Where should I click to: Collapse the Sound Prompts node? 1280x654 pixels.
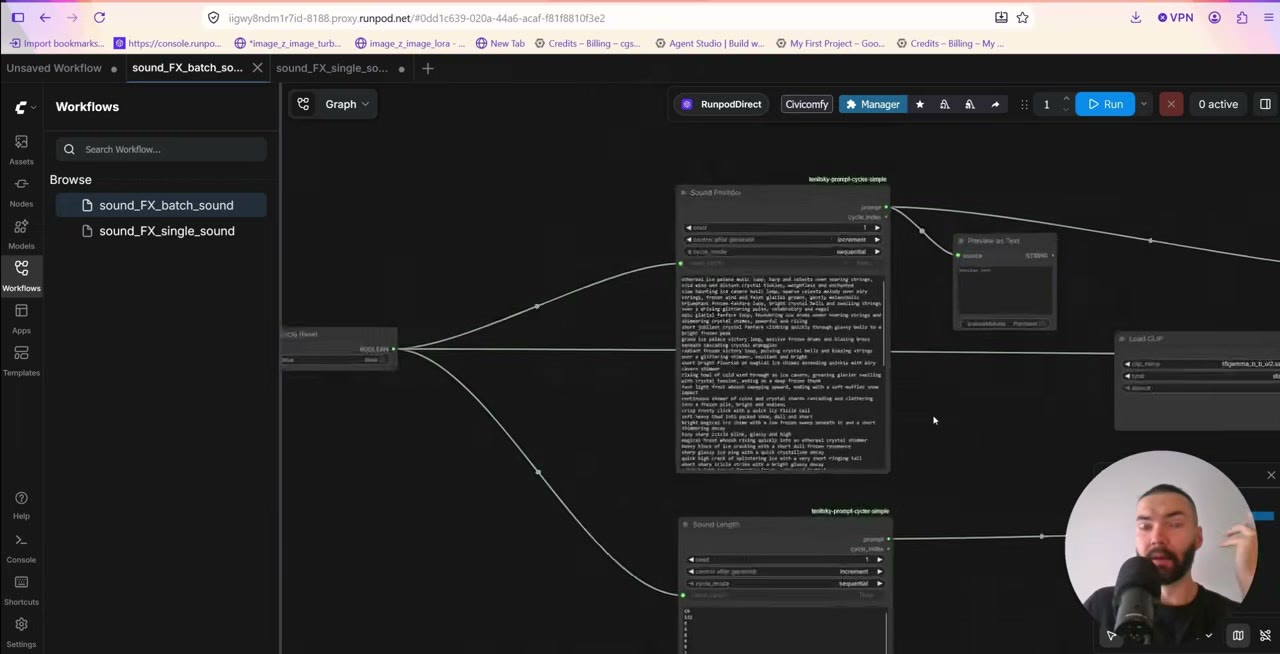pos(684,193)
